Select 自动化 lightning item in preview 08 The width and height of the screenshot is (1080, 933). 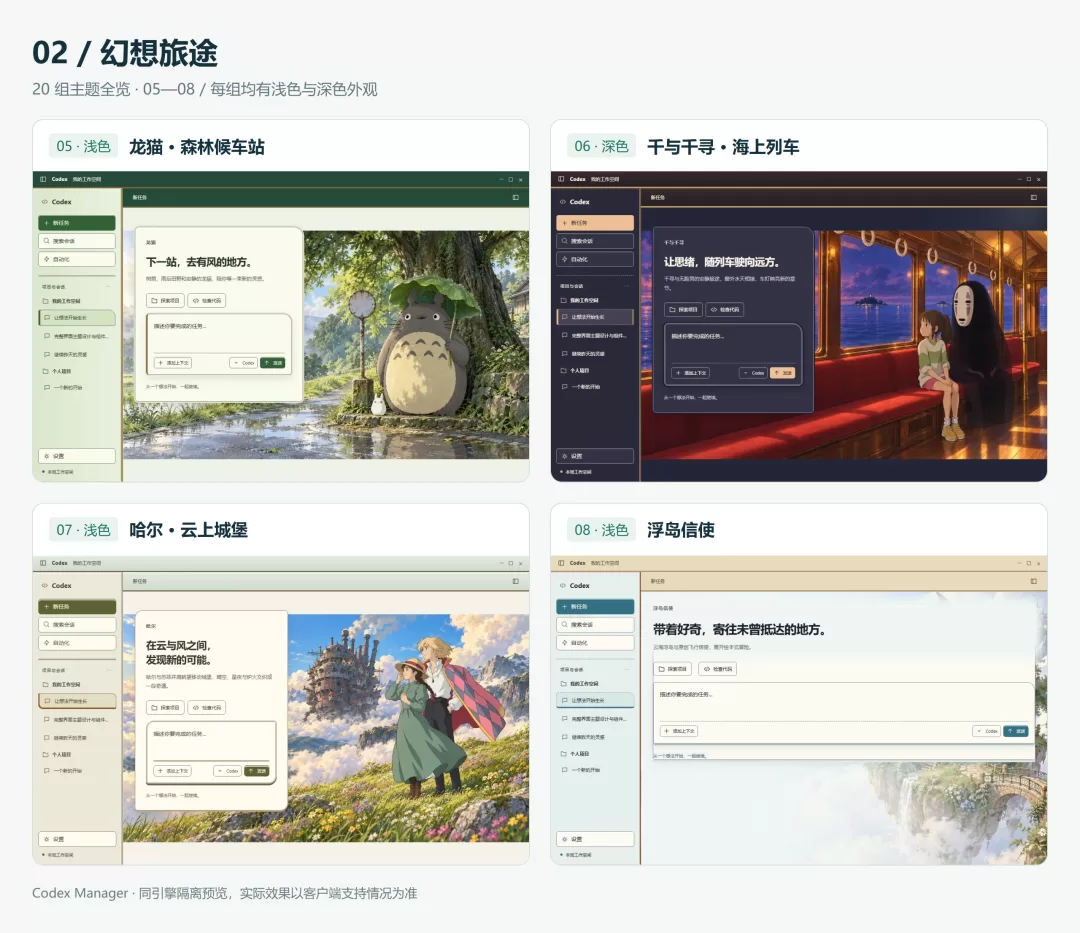[595, 642]
